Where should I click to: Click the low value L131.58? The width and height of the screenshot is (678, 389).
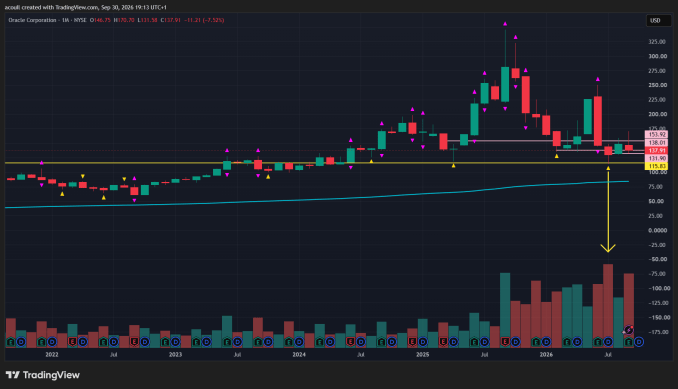pos(147,20)
